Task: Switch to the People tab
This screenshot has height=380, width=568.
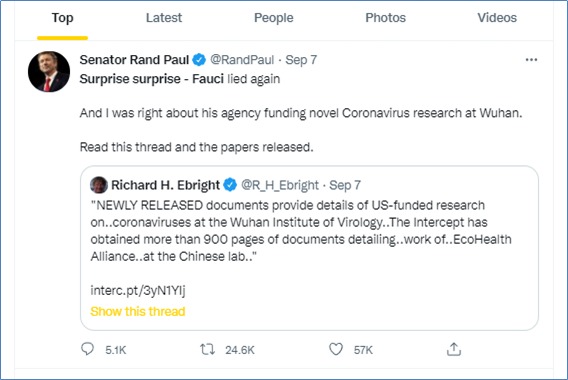Action: click(273, 18)
